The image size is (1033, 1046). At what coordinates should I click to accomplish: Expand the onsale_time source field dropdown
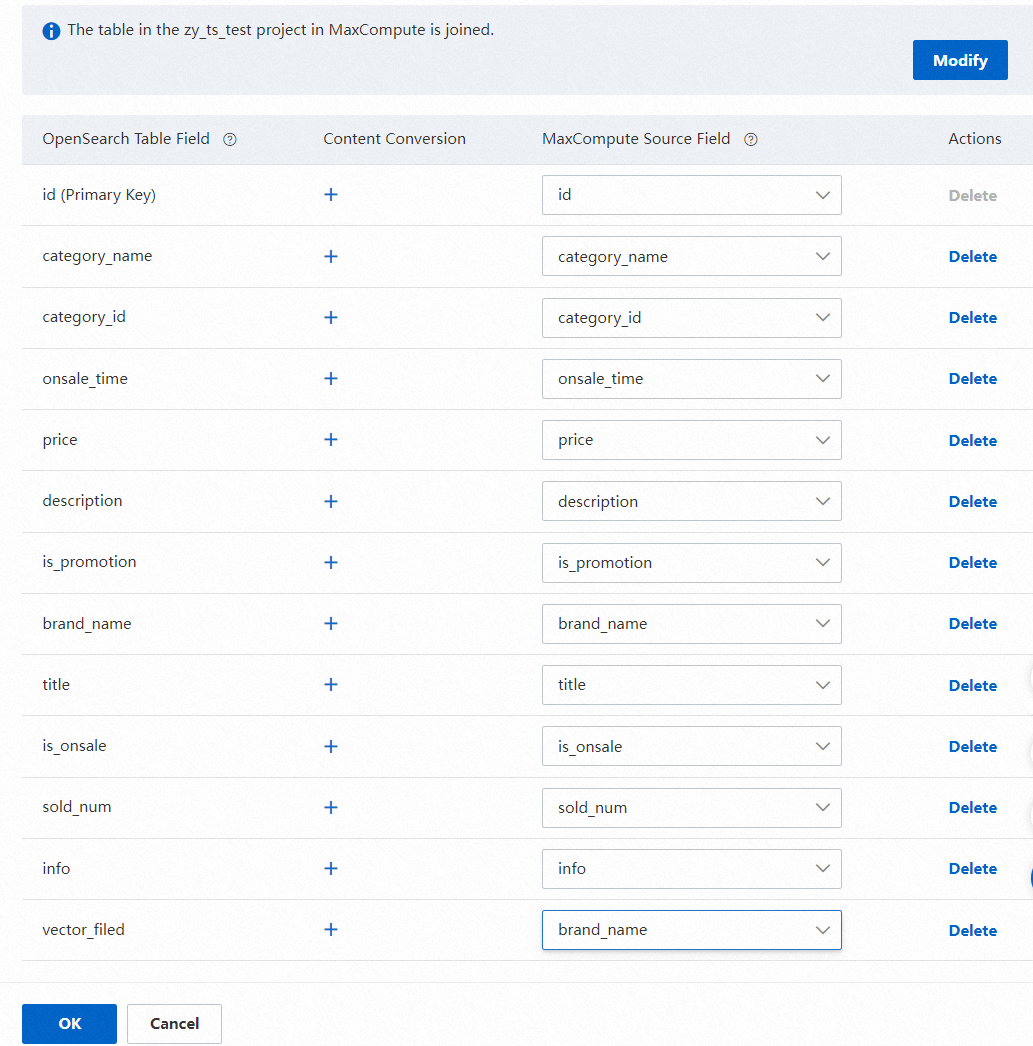click(x=691, y=379)
